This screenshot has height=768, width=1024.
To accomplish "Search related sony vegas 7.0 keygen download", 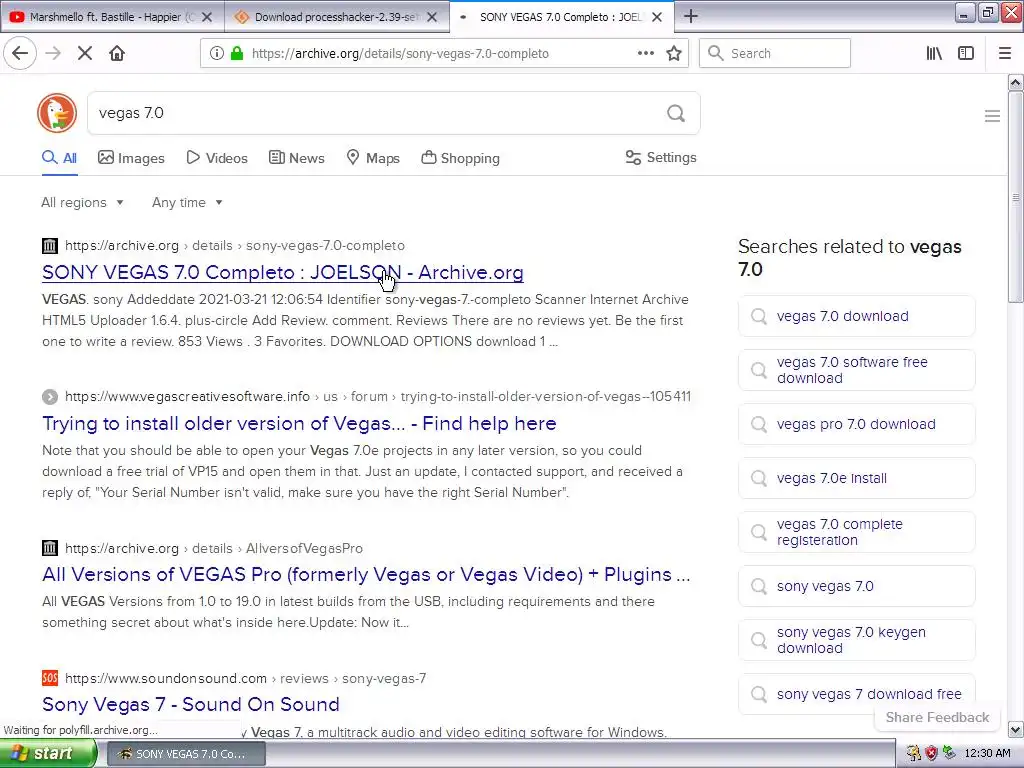I will tap(857, 641).
